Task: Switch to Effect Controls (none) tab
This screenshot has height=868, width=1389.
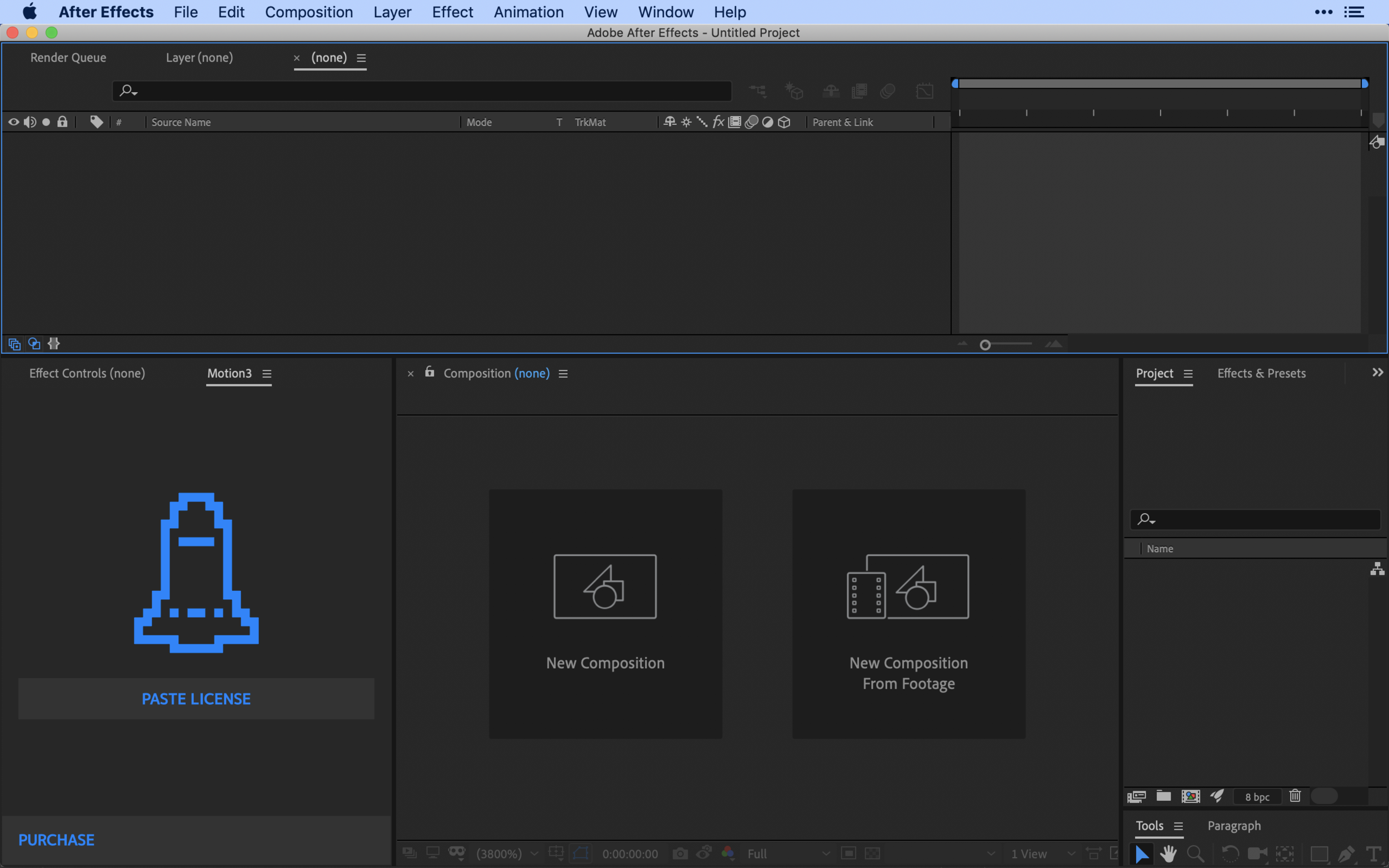Action: click(x=87, y=373)
